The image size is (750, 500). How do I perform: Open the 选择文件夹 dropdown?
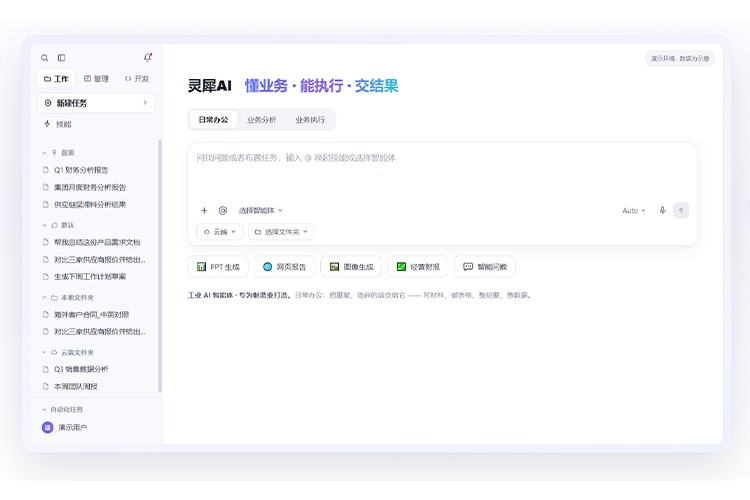[x=281, y=232]
